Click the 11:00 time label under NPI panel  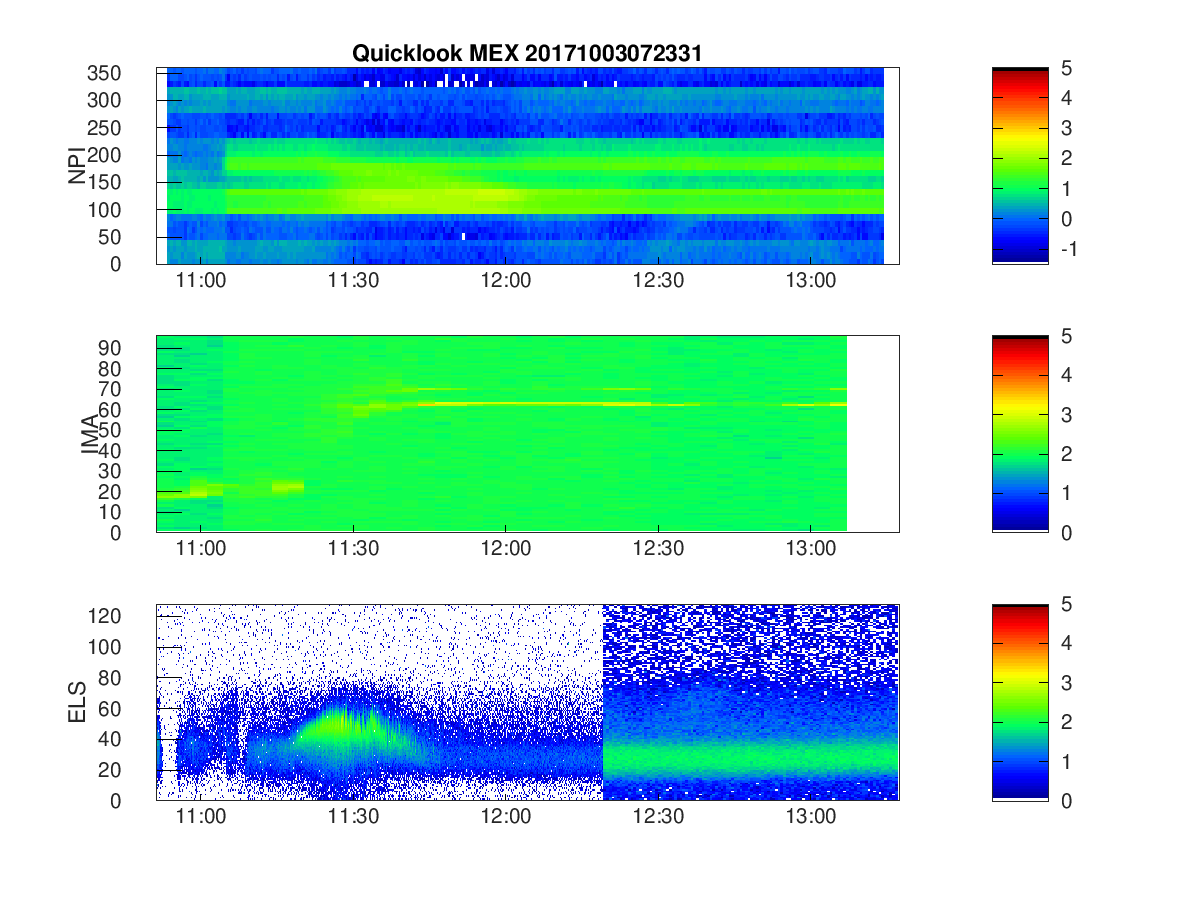[x=200, y=281]
